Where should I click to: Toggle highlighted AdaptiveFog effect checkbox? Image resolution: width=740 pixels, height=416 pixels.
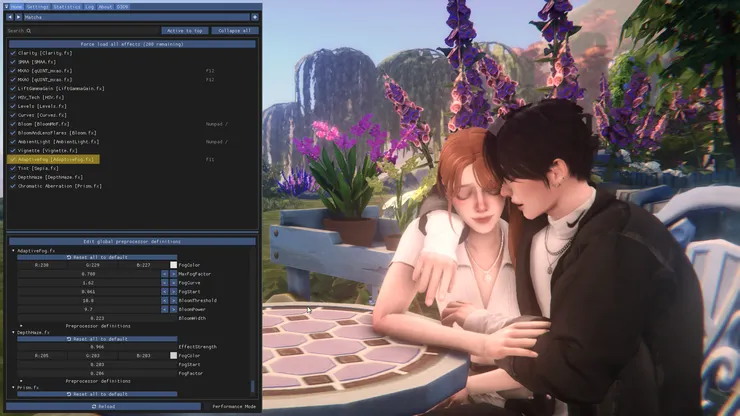(13, 160)
